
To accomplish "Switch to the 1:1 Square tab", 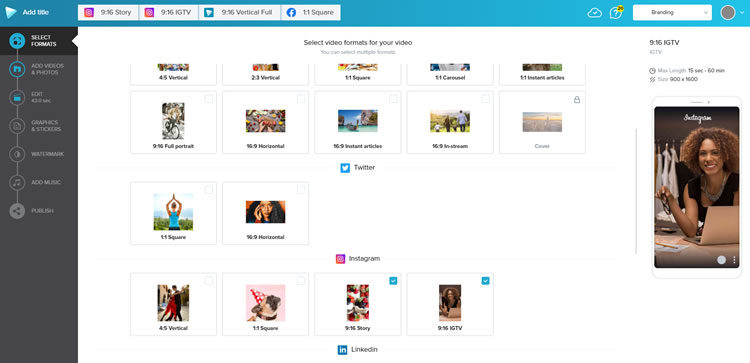I will [311, 12].
